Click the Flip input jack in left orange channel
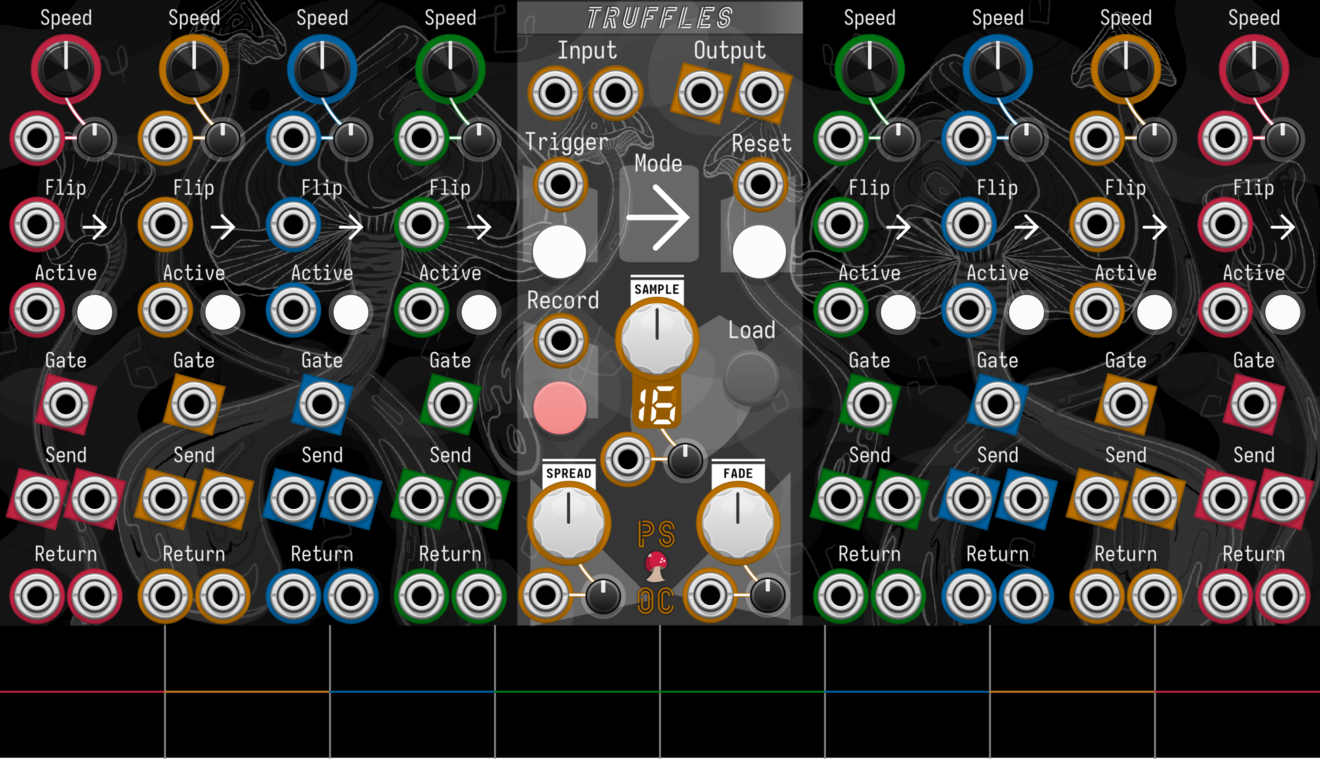This screenshot has height=760, width=1320. point(165,224)
